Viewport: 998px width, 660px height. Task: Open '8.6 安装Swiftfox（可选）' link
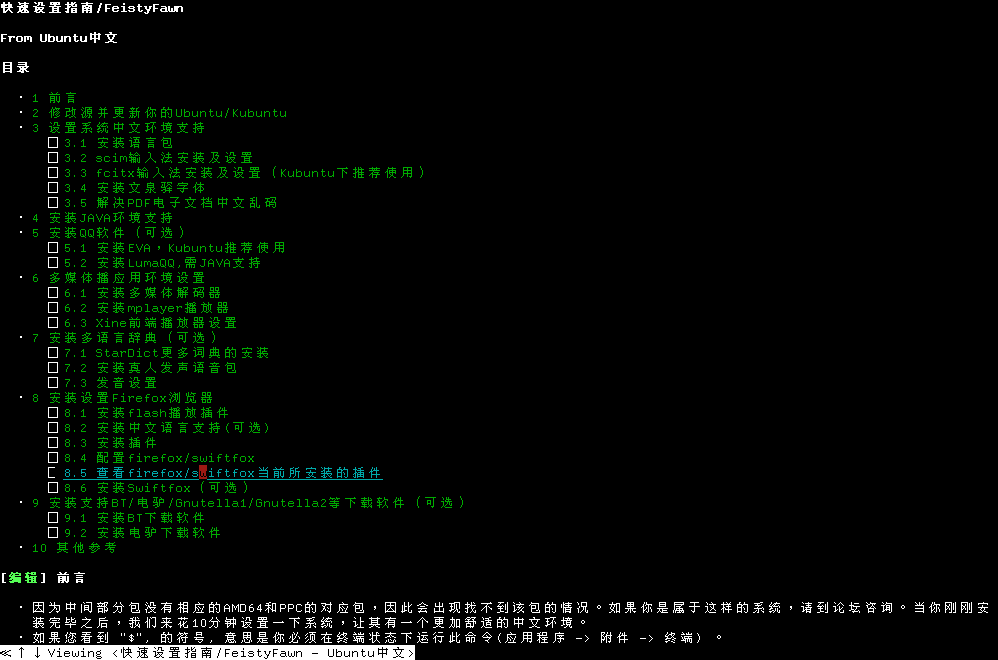[x=156, y=488]
